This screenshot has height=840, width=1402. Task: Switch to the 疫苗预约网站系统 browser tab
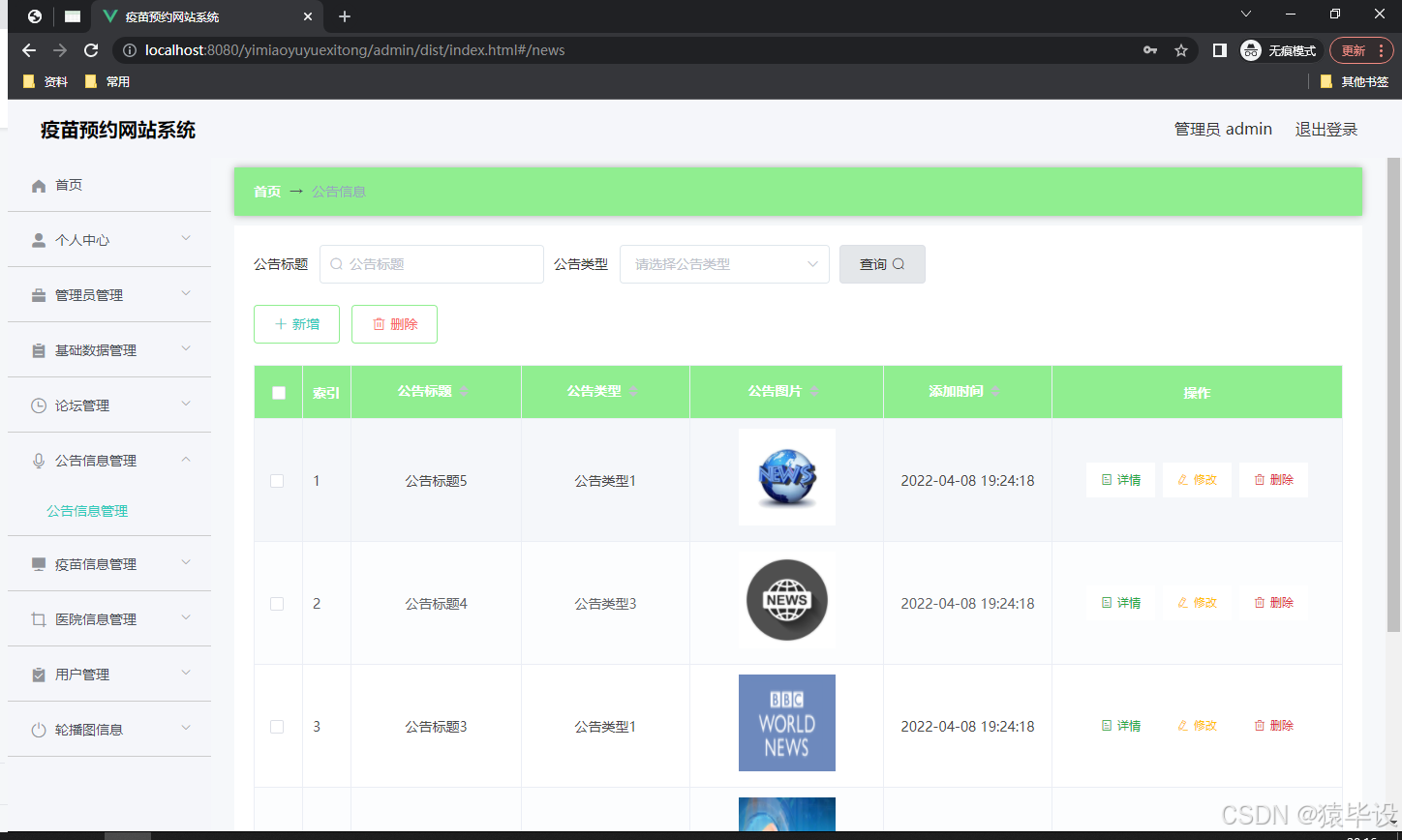pyautogui.click(x=206, y=16)
